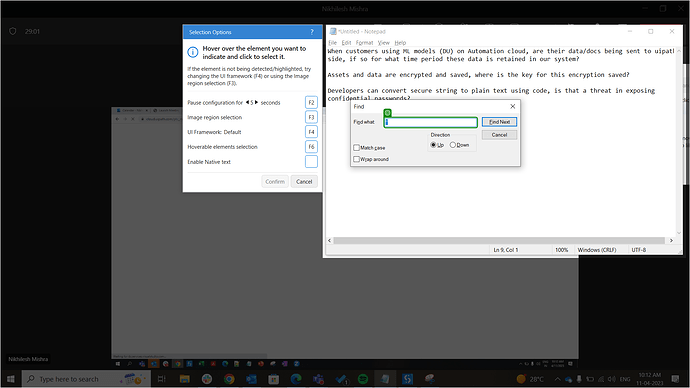The image size is (690, 388).
Task: Open File Explorer from taskbar
Action: pos(184,379)
